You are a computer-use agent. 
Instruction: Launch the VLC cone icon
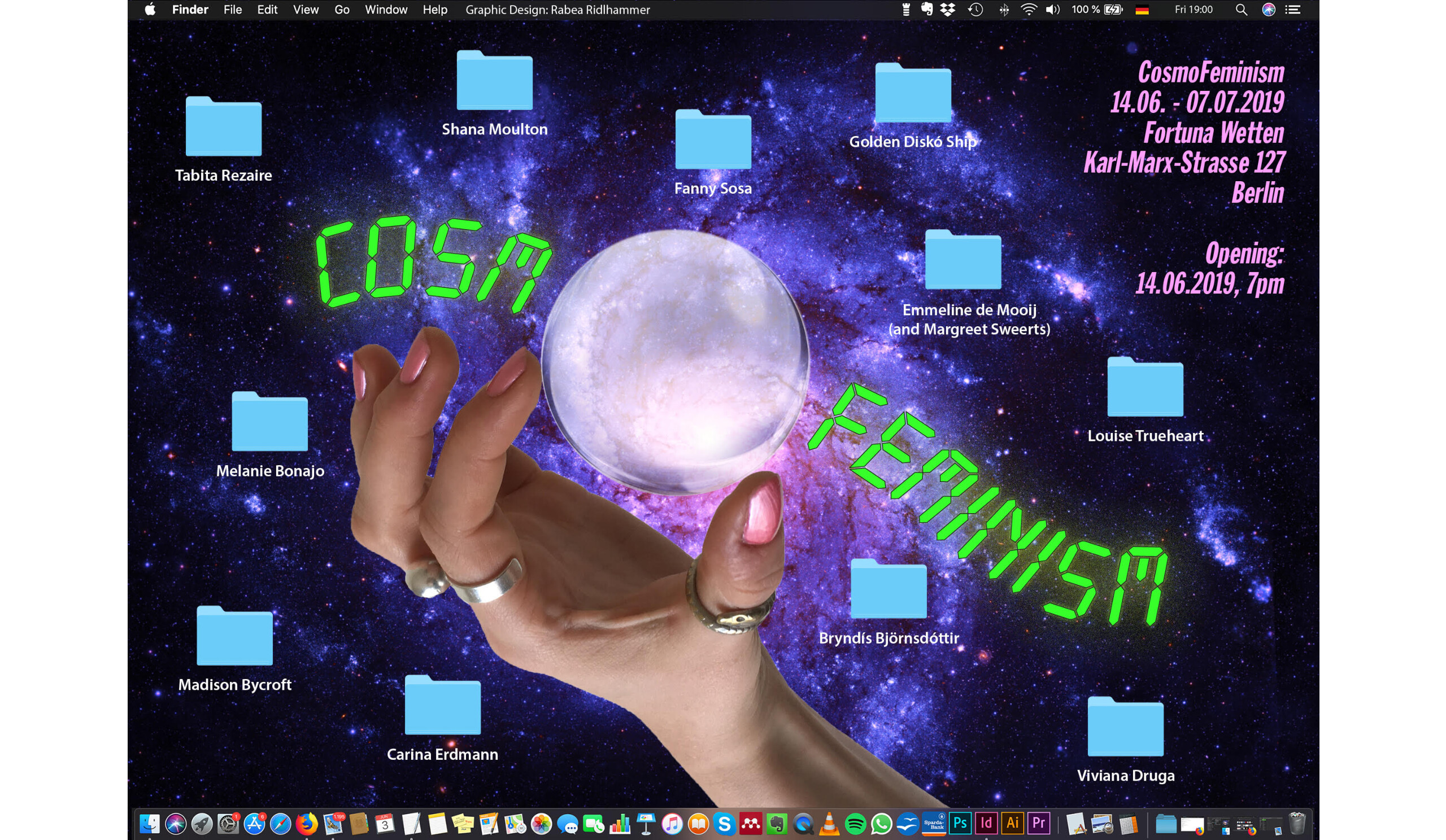pyautogui.click(x=829, y=824)
